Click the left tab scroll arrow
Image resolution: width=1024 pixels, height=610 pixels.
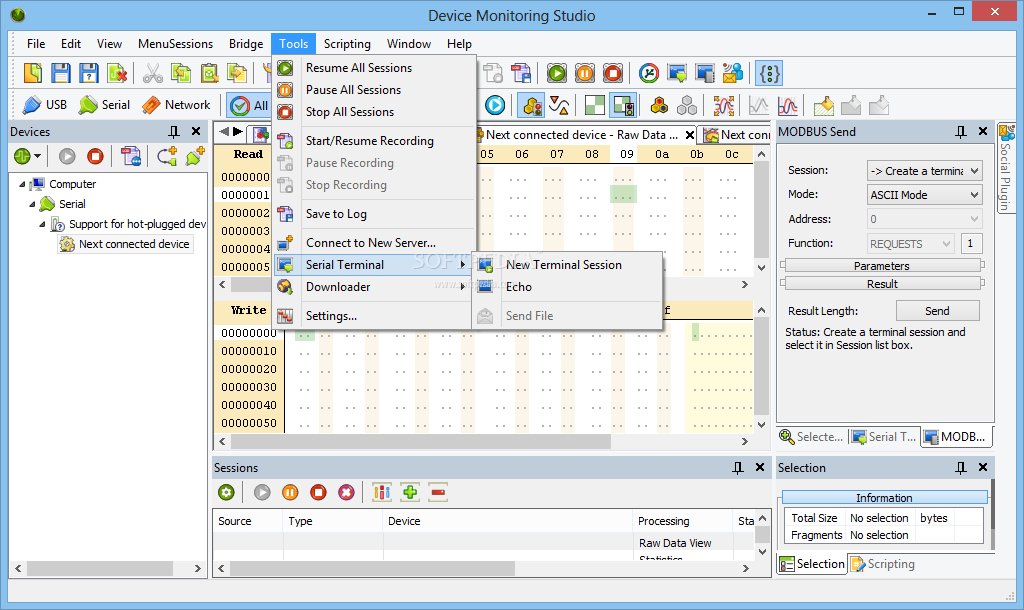(x=223, y=131)
